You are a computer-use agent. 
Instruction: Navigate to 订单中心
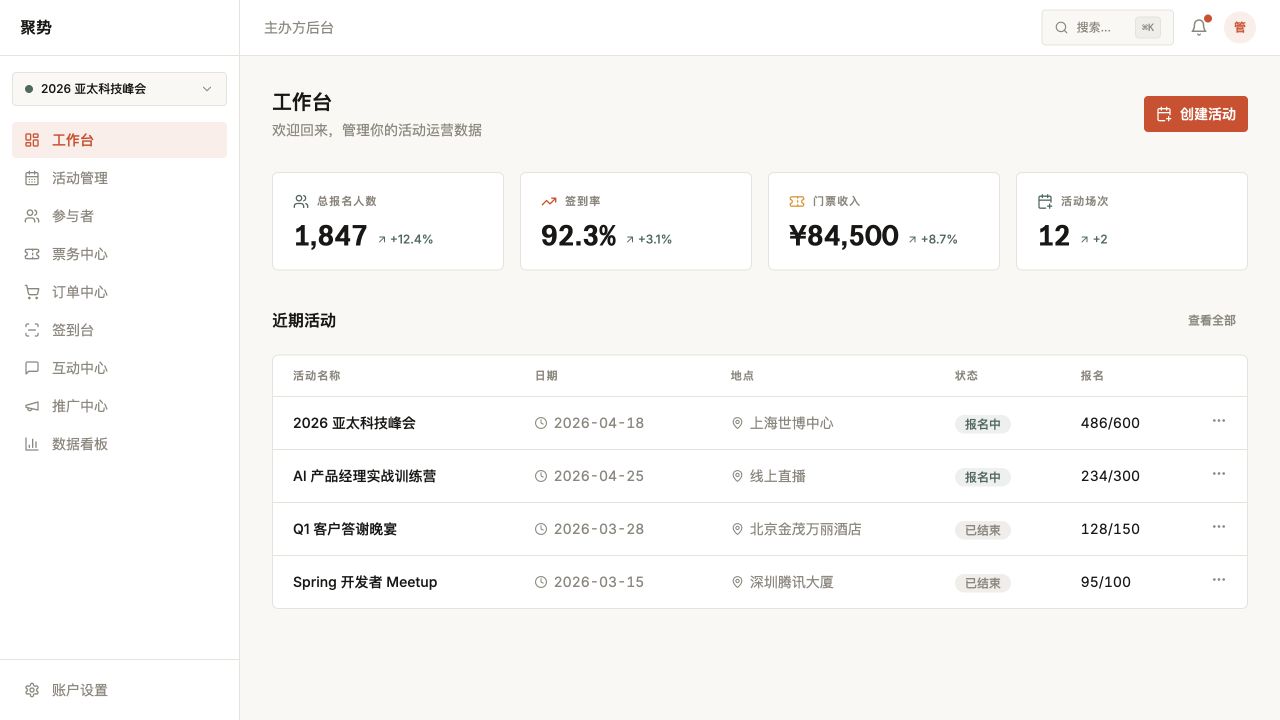click(x=119, y=292)
